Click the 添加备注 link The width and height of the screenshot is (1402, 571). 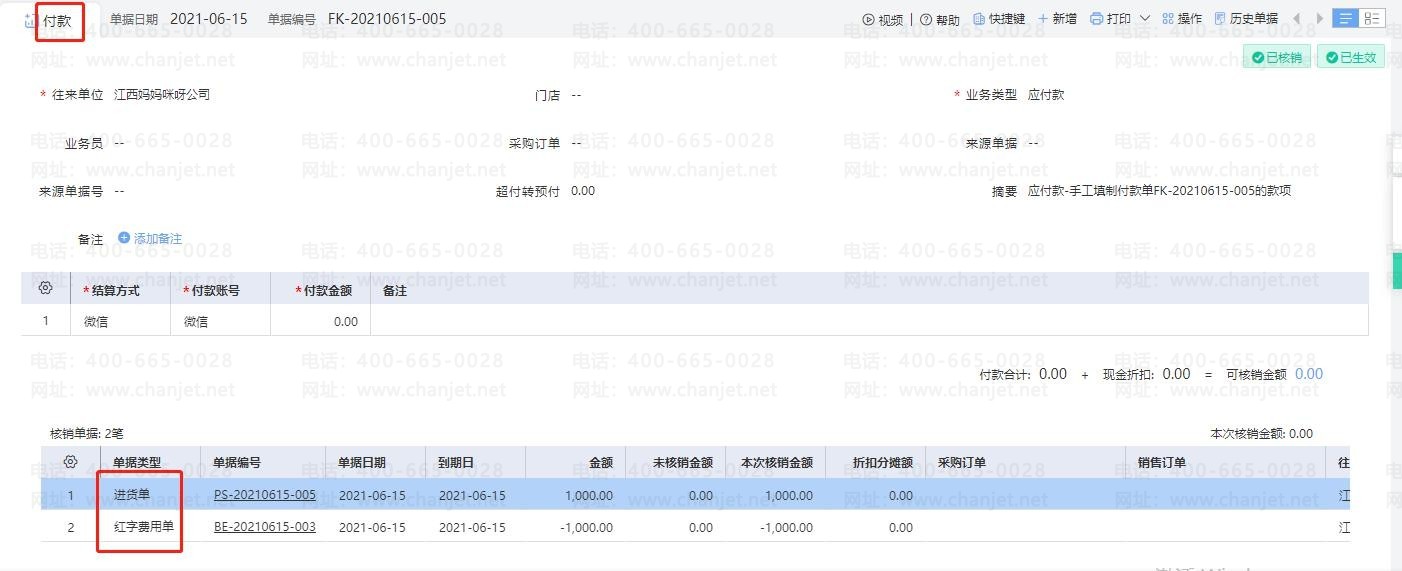[x=150, y=238]
